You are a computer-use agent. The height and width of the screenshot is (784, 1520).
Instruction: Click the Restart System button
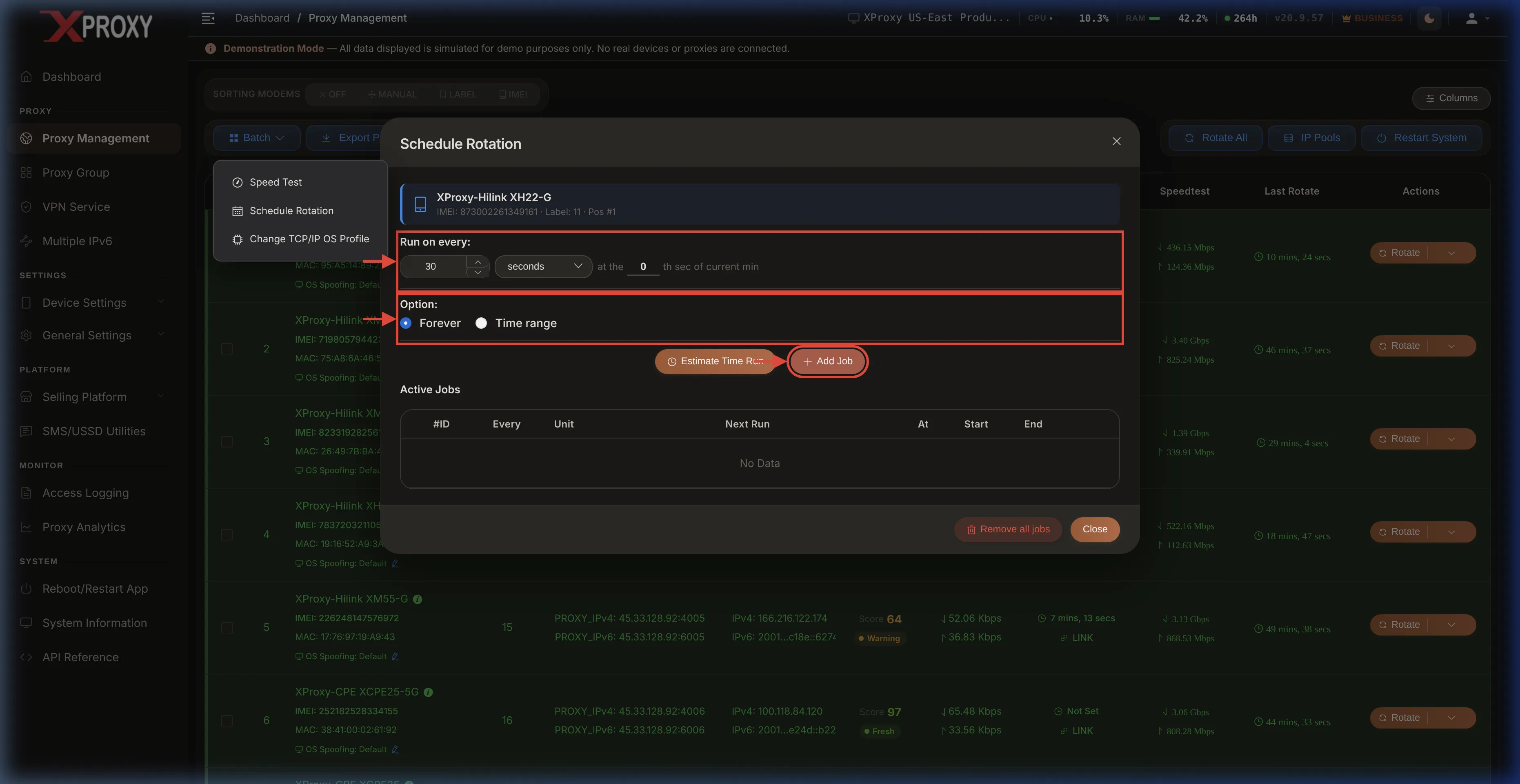(x=1422, y=137)
